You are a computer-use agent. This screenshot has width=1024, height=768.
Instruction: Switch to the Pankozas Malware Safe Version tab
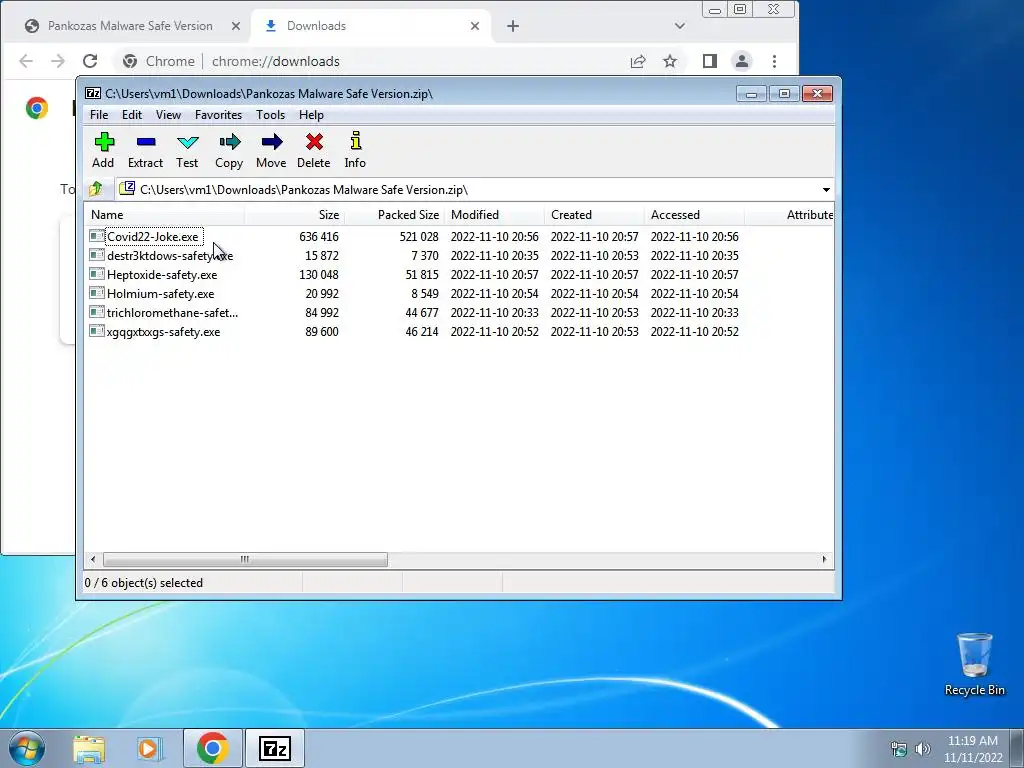(129, 26)
